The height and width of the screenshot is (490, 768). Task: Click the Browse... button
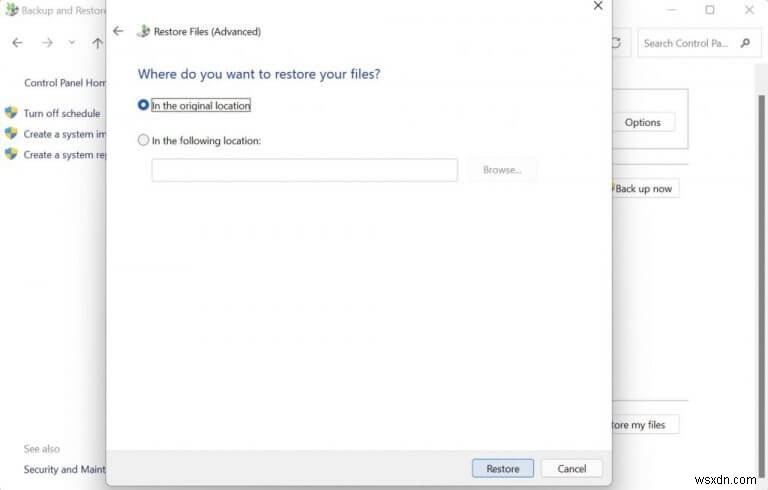tap(502, 170)
